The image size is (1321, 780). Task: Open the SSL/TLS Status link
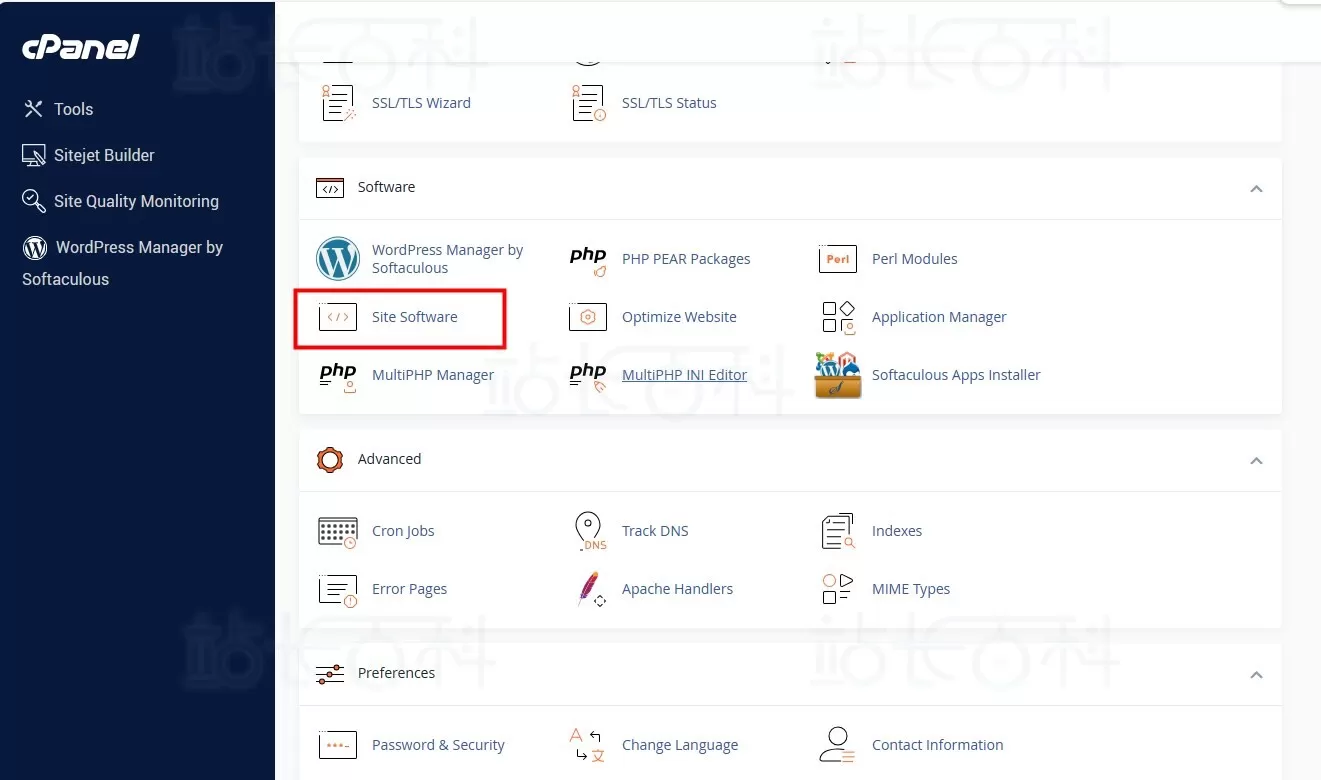pyautogui.click(x=669, y=103)
